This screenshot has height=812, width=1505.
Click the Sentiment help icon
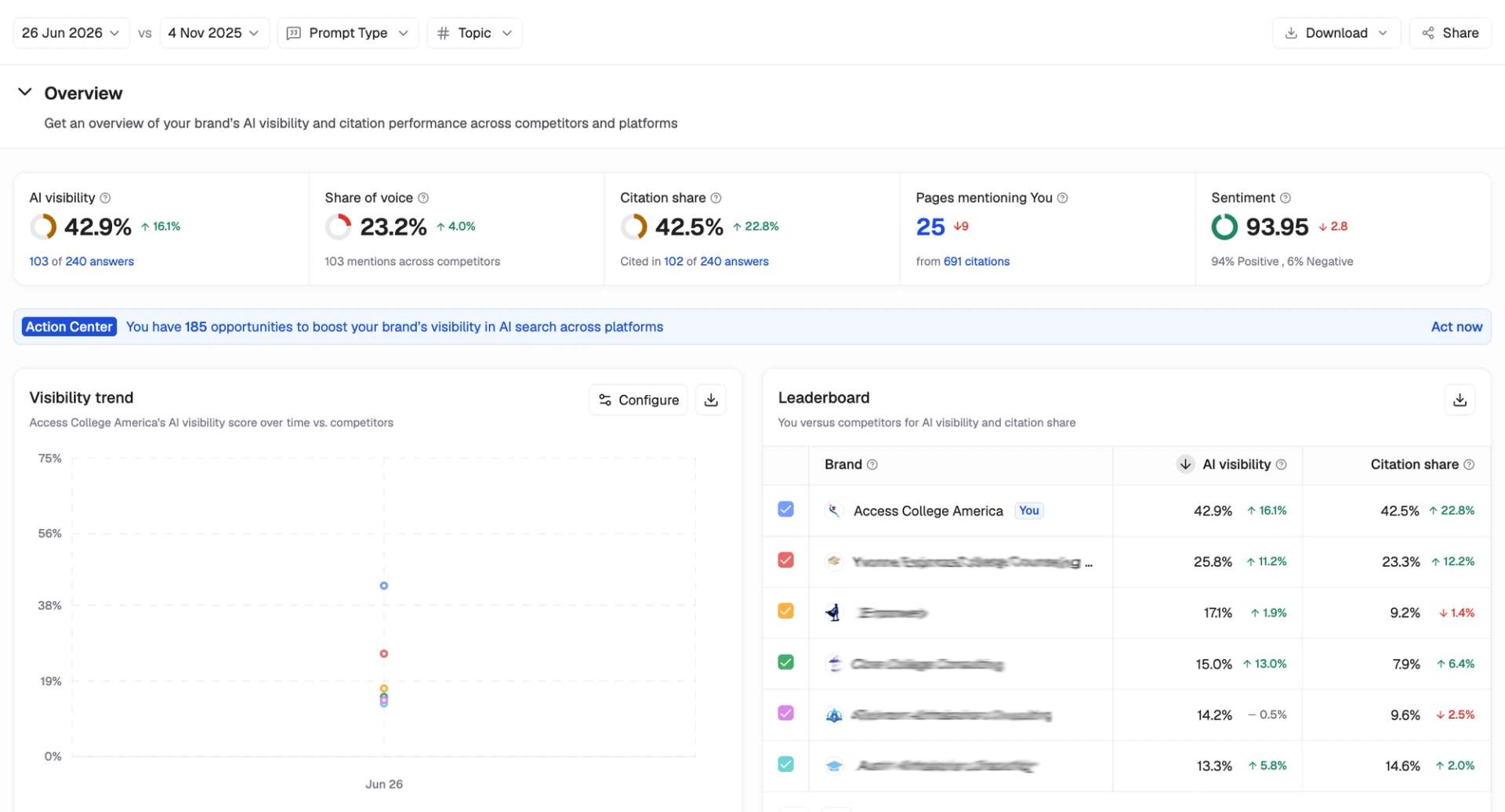1286,198
